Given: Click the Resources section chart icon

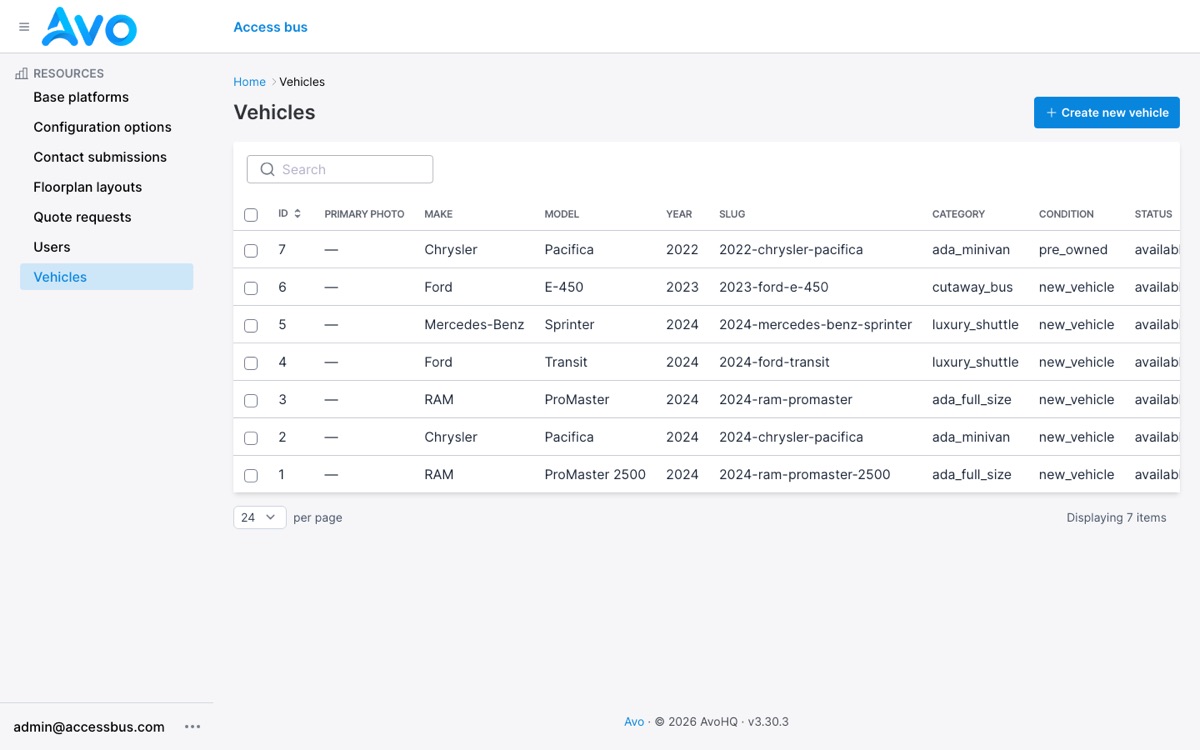Looking at the screenshot, I should coord(21,73).
